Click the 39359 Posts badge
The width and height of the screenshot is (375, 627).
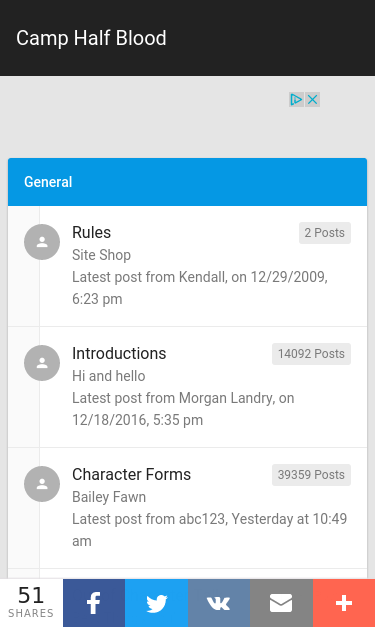point(311,475)
